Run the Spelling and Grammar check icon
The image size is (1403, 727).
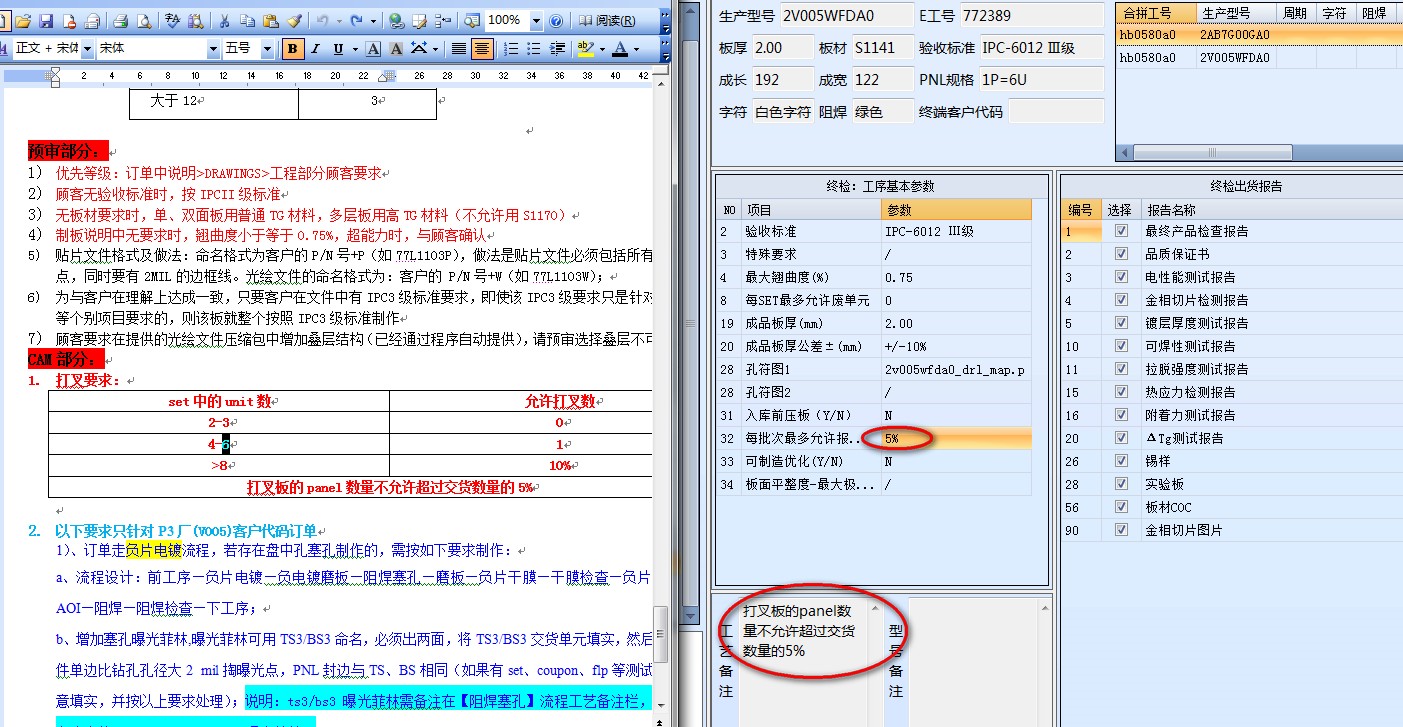pyautogui.click(x=172, y=20)
